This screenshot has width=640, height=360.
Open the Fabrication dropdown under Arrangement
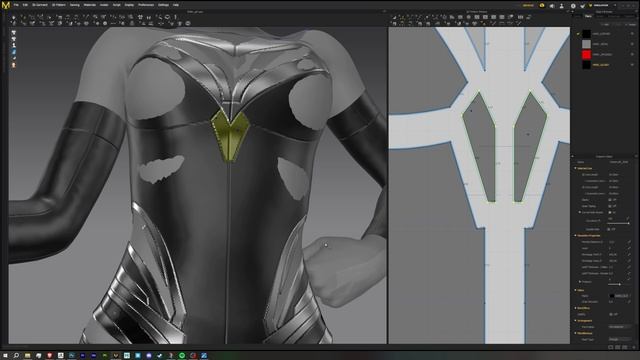tap(620, 327)
